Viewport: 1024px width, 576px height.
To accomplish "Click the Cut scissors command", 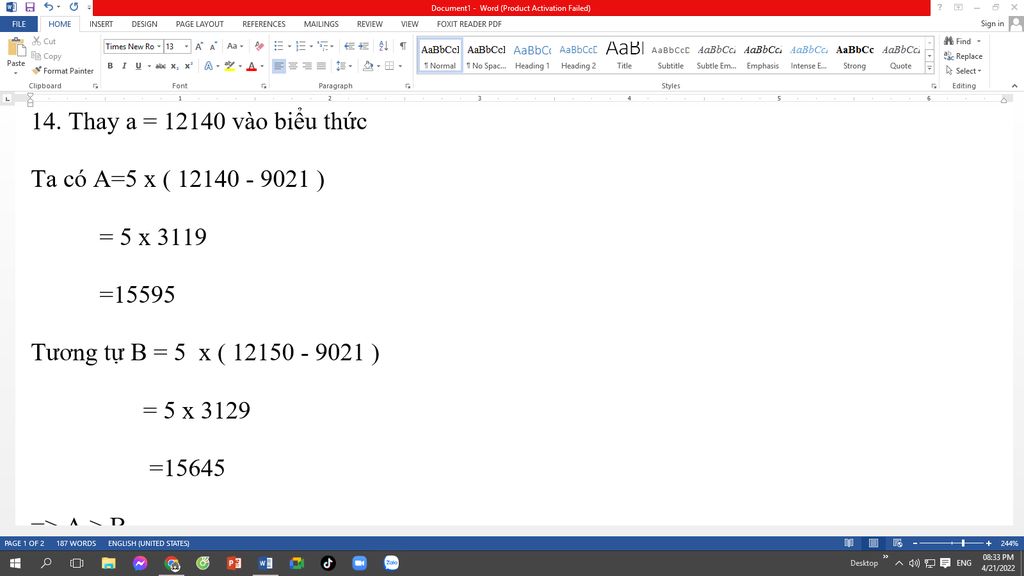I will pyautogui.click(x=44, y=41).
